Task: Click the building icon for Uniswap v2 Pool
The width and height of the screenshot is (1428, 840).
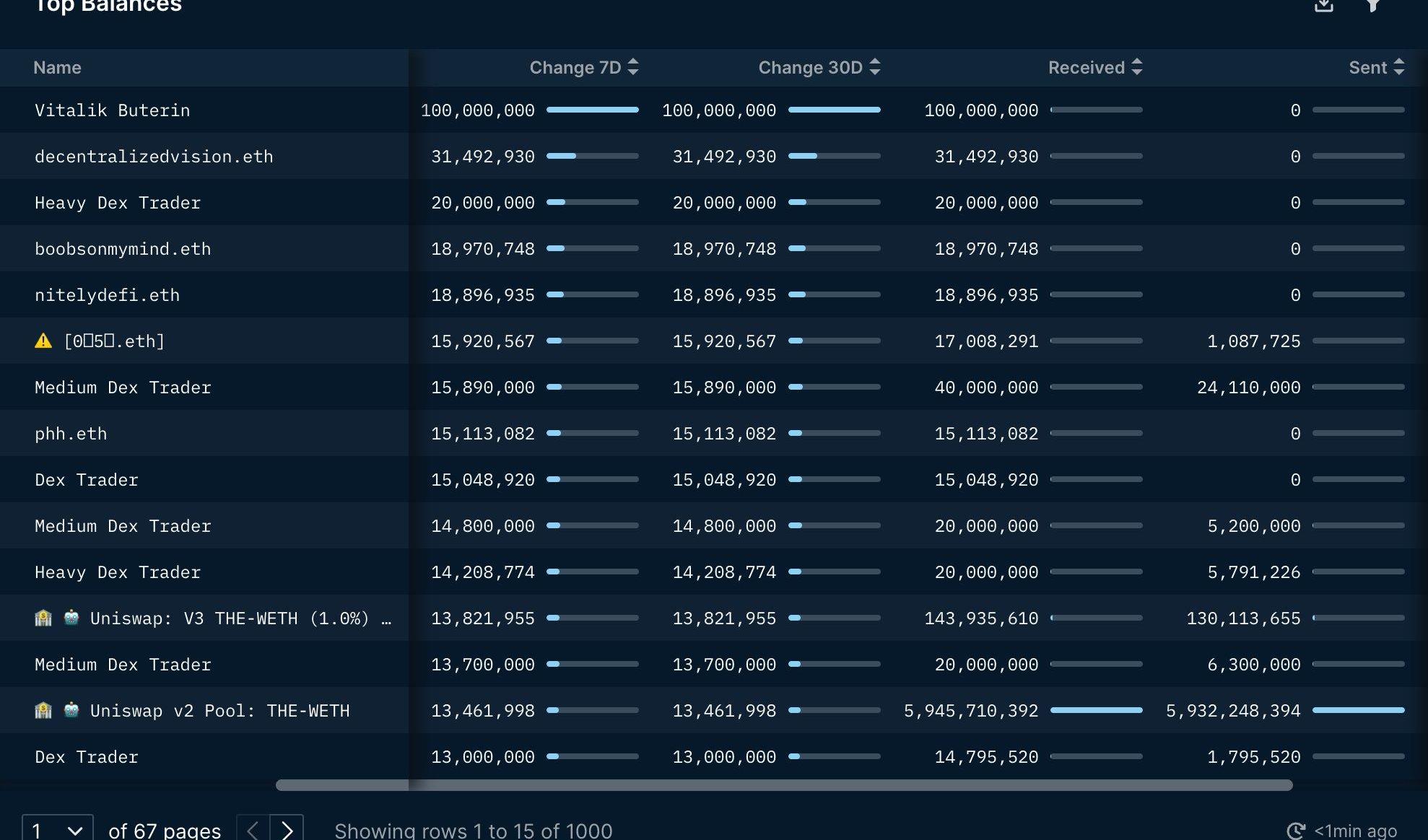Action: [43, 710]
